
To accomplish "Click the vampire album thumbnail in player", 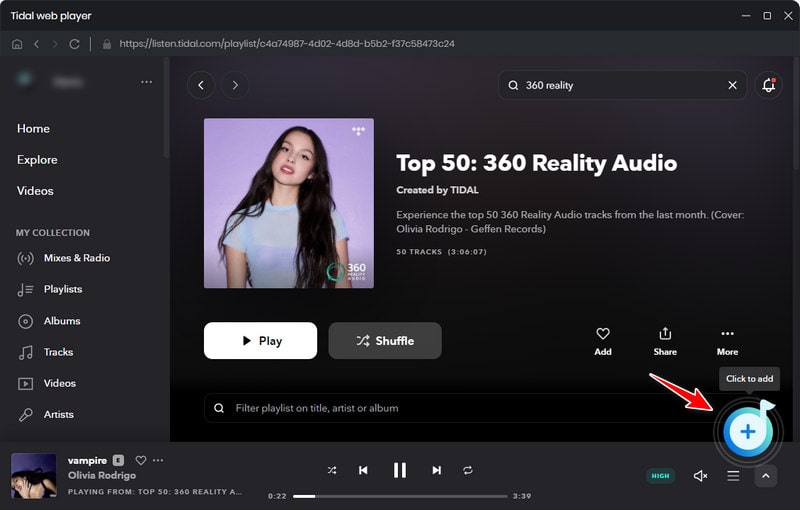I will tap(34, 476).
